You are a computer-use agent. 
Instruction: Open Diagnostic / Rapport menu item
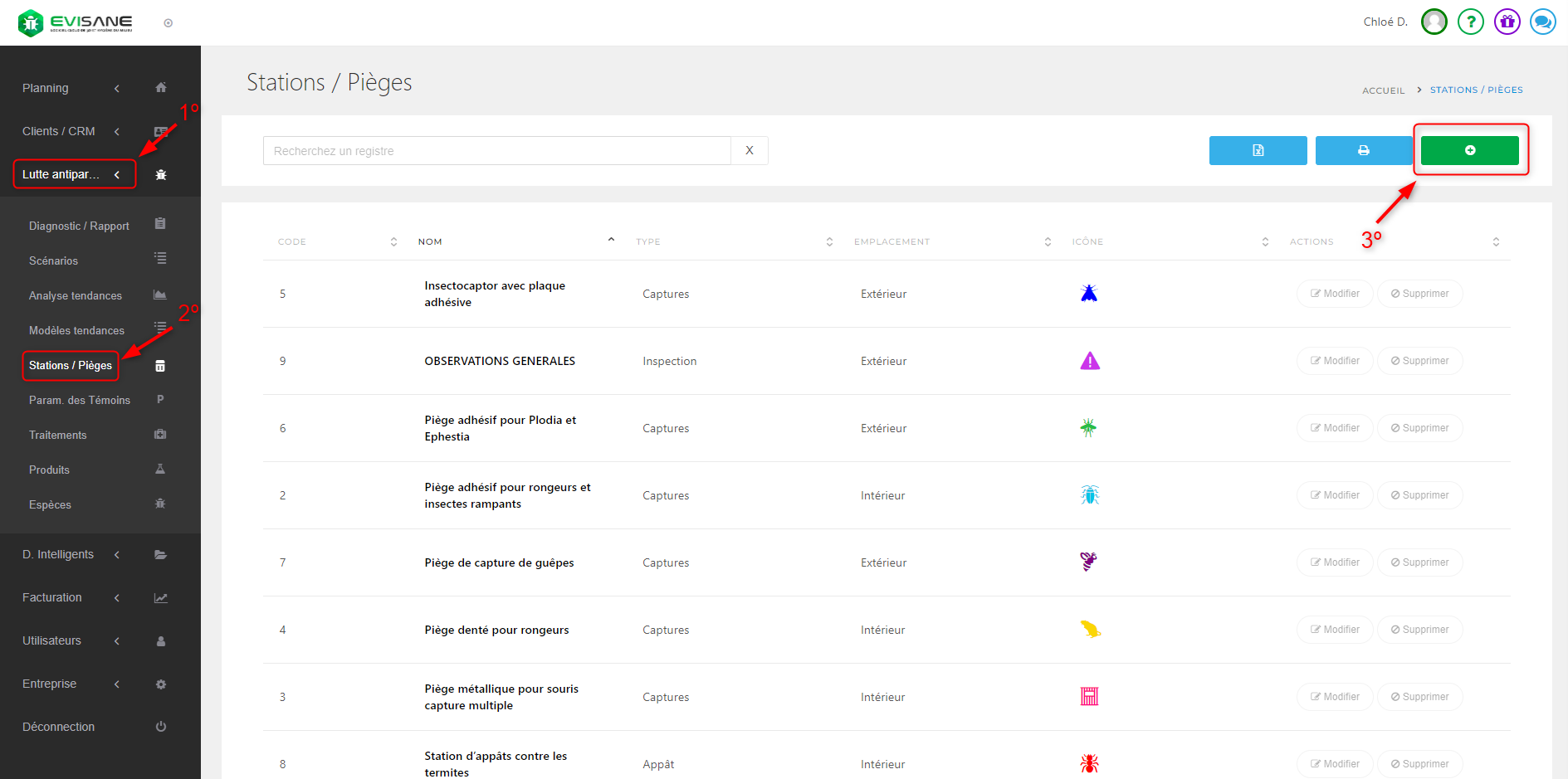pyautogui.click(x=79, y=226)
